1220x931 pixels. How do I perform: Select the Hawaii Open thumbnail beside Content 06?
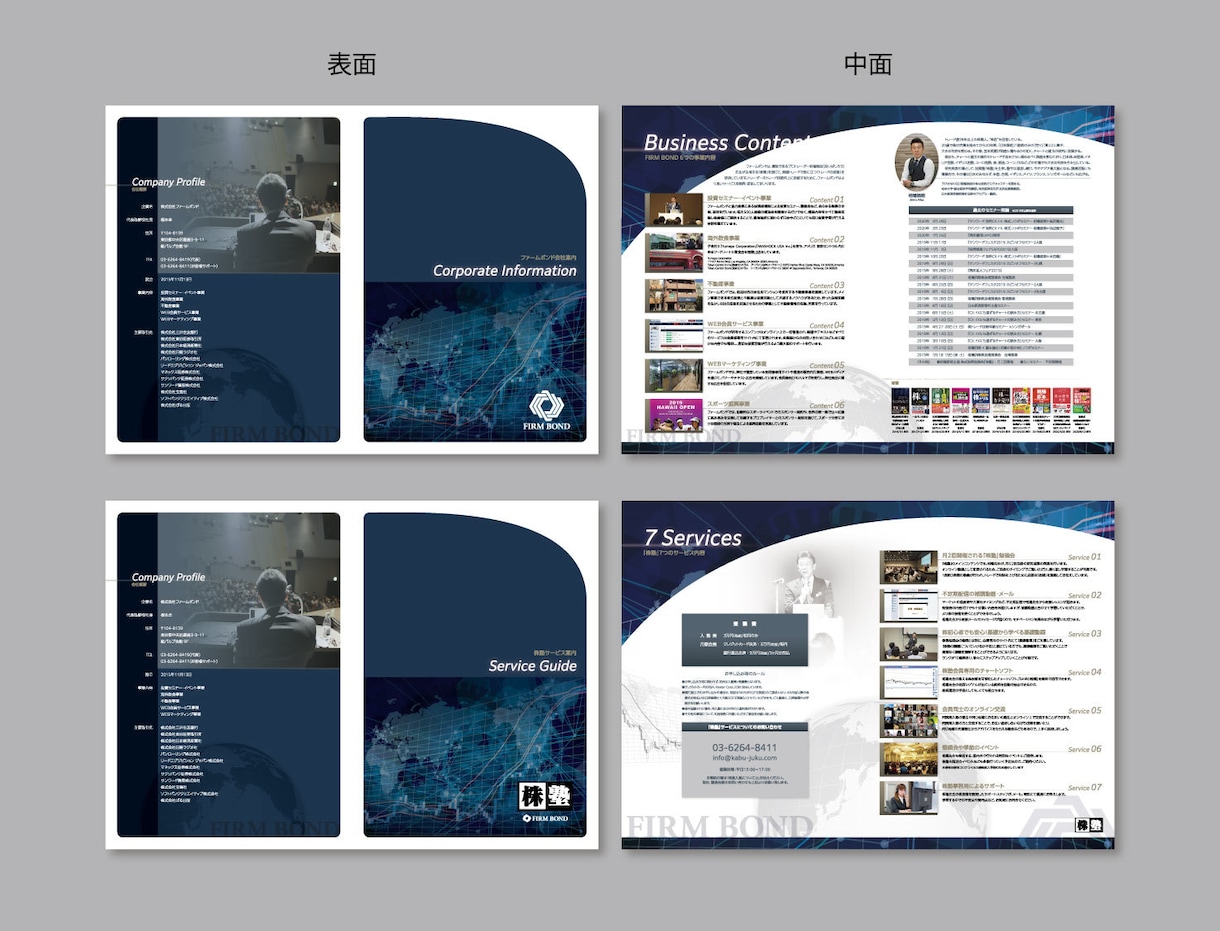[674, 416]
